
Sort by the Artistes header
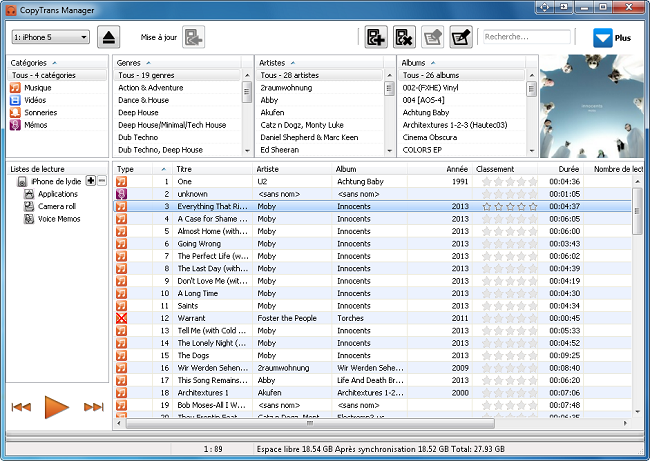[319, 63]
